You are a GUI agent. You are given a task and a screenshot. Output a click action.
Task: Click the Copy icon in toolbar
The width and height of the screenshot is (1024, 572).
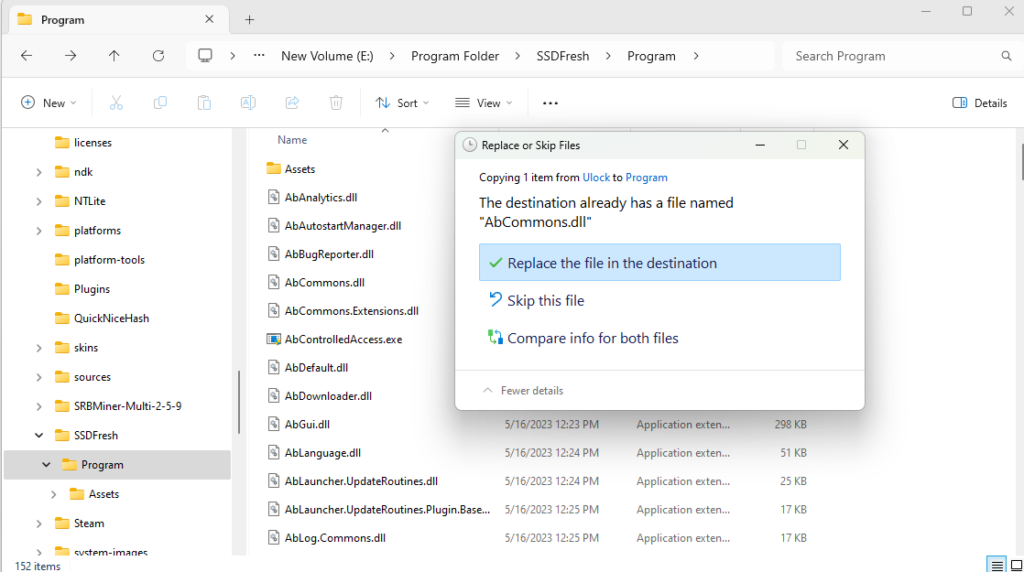[x=160, y=103]
